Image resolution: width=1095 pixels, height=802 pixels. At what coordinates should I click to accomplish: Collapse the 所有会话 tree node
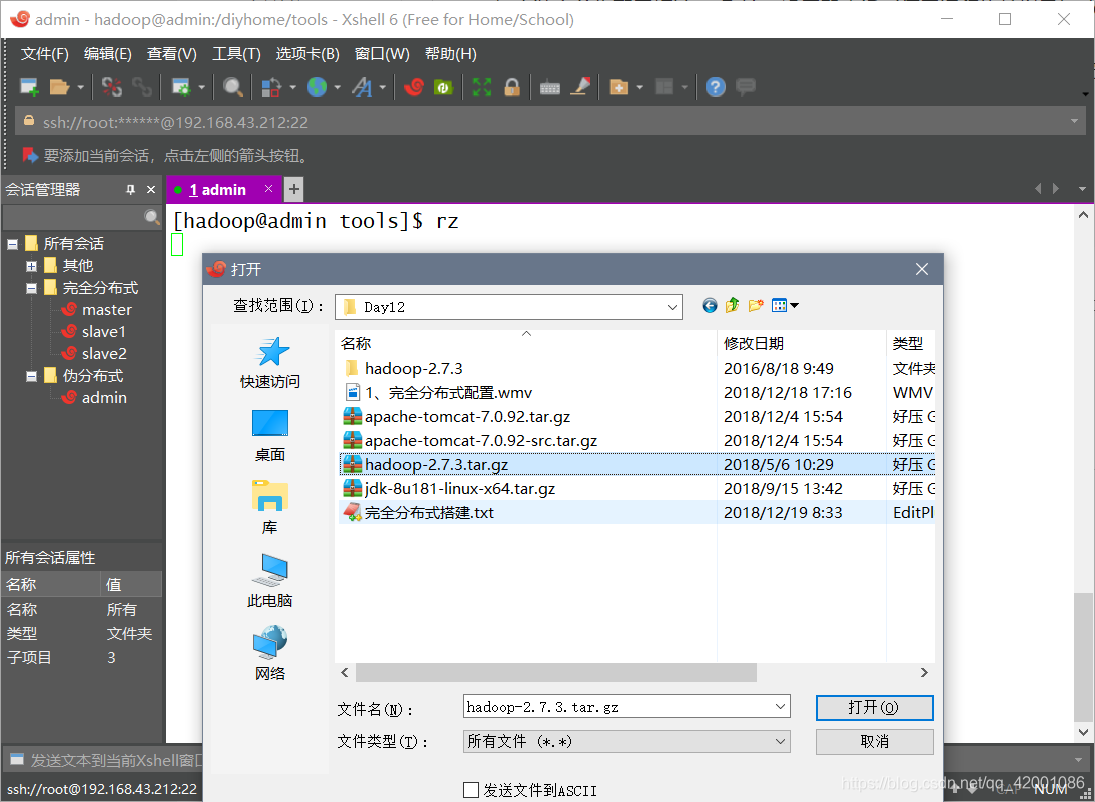pyautogui.click(x=13, y=245)
